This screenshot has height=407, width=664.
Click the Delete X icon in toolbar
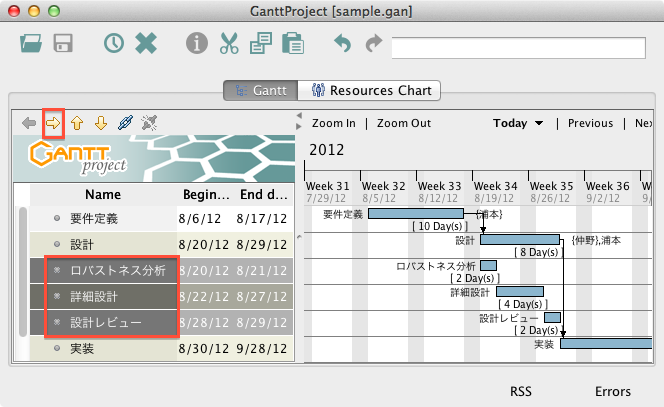pyautogui.click(x=146, y=44)
